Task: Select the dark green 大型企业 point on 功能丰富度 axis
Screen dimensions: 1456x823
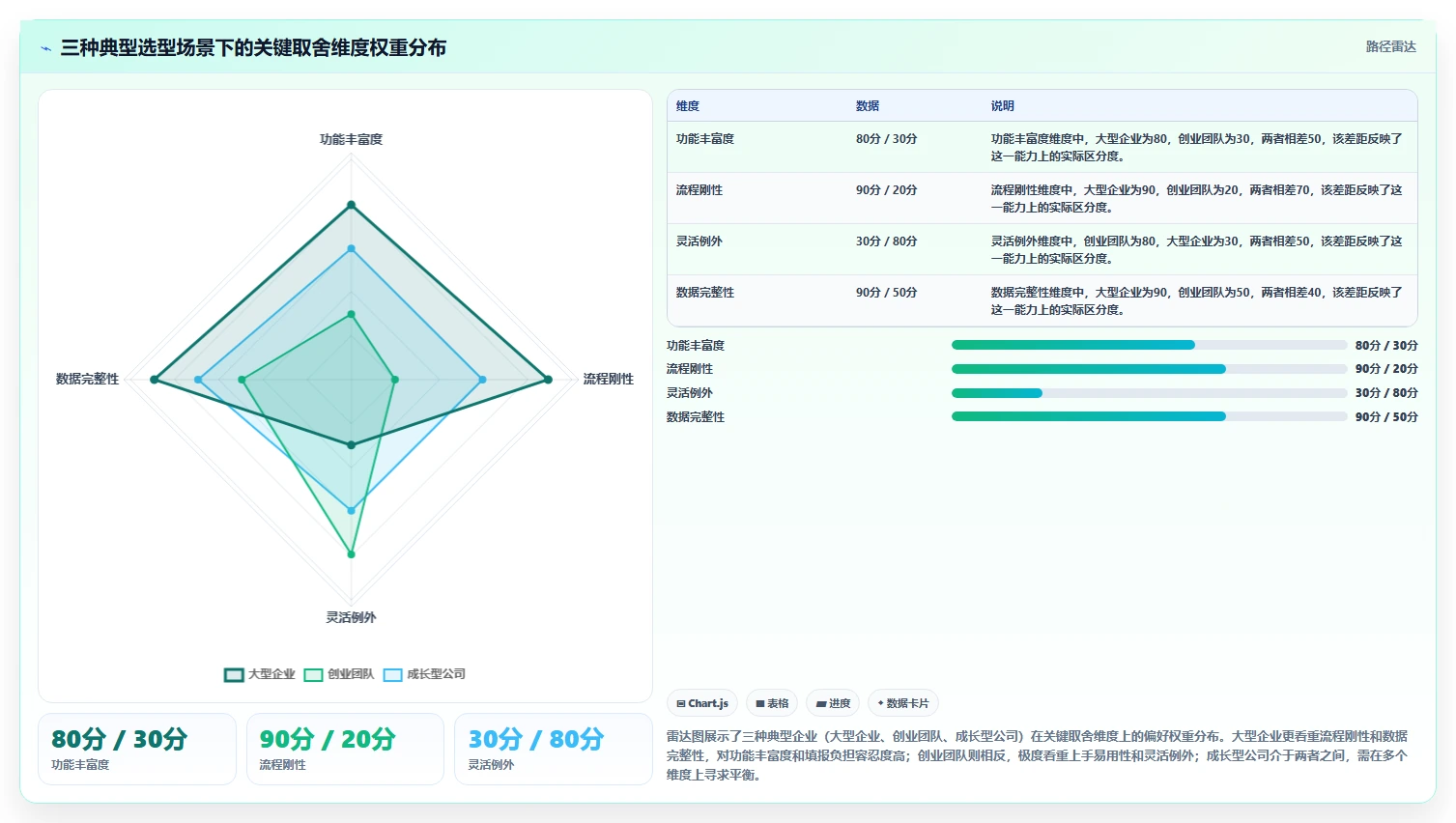Action: click(351, 205)
